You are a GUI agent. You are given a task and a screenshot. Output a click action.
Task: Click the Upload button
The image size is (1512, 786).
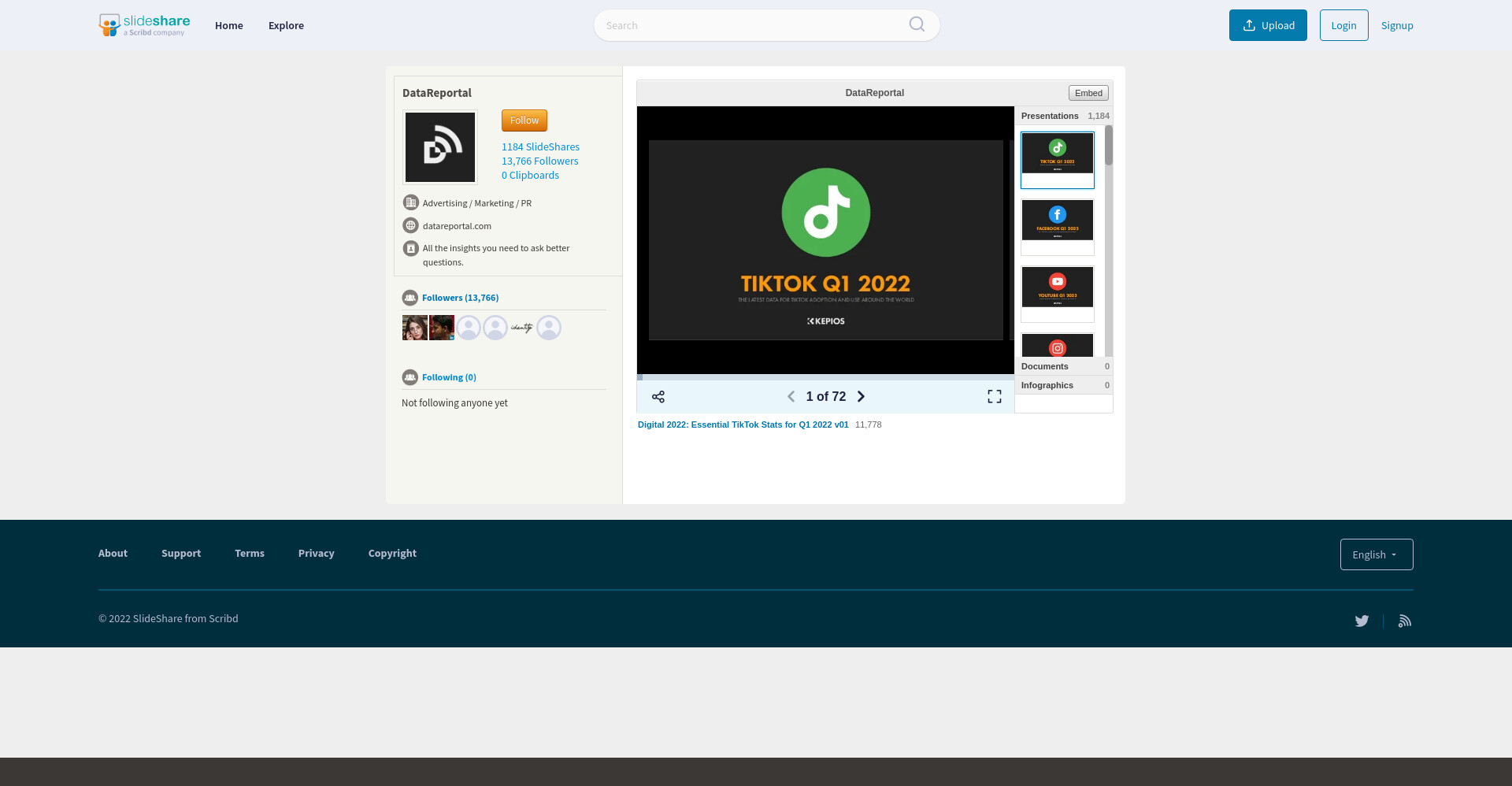[1268, 25]
